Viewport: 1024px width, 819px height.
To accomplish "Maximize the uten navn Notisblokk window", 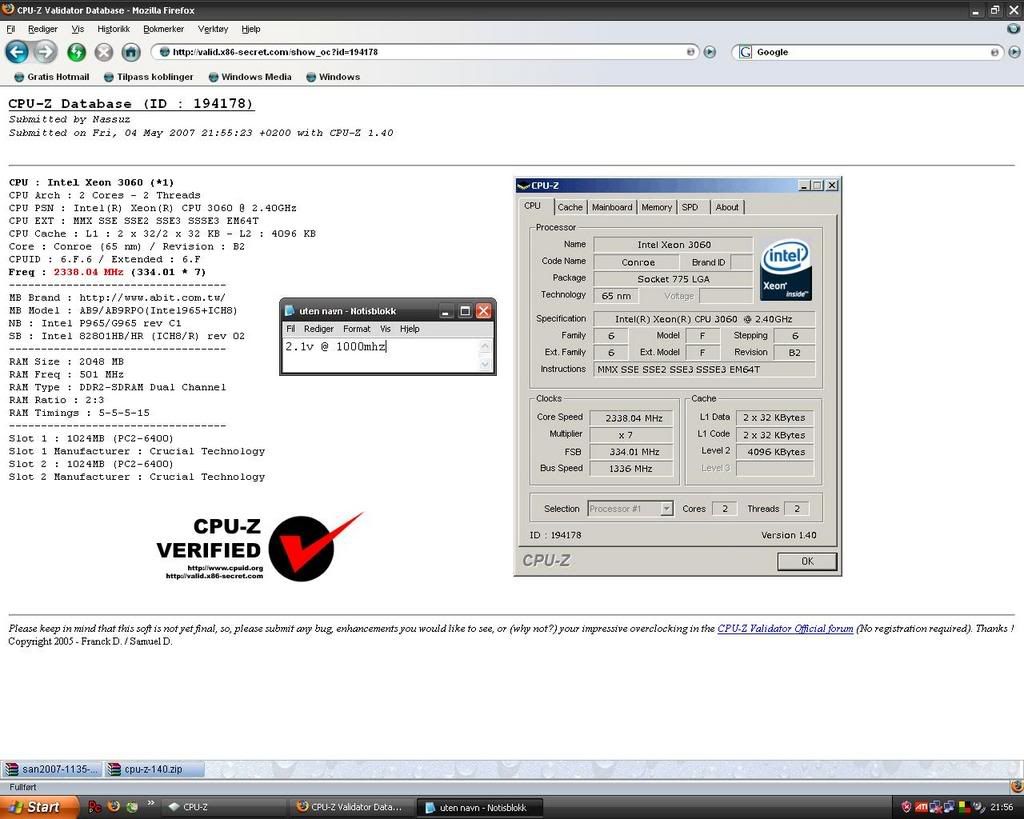I will tap(465, 311).
